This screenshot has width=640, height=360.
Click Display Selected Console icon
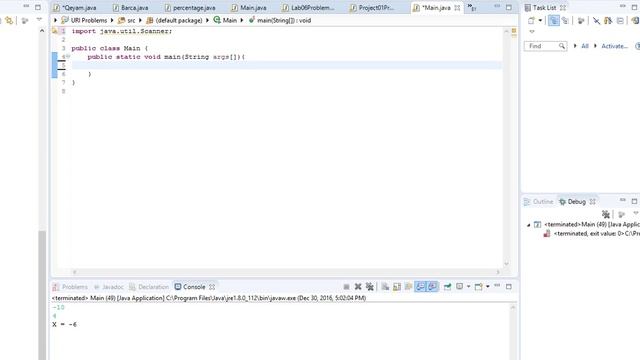[x=460, y=287]
